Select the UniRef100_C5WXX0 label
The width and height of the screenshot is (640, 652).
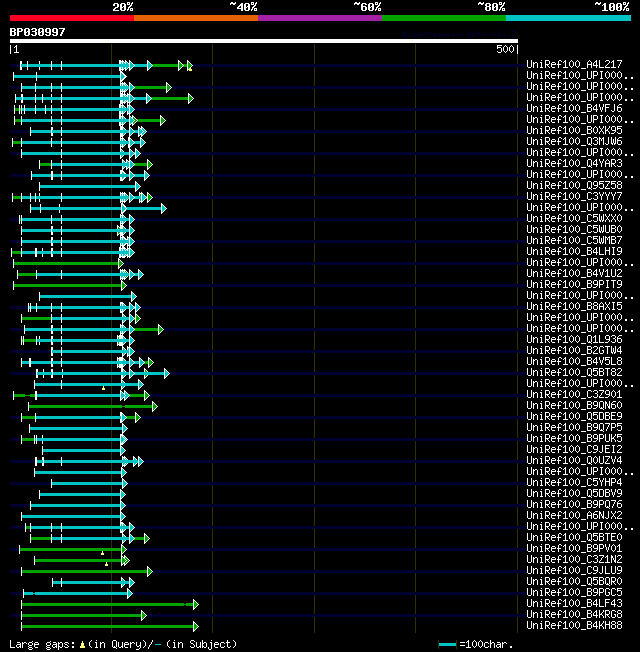(x=574, y=218)
